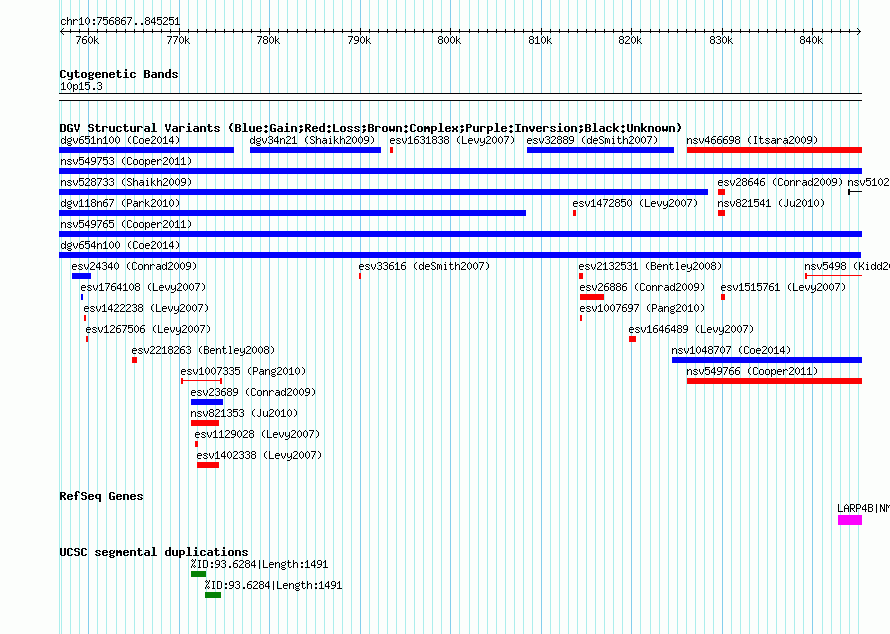The height and width of the screenshot is (634, 890).
Task: Click the esv32889 (deSmith2007) gain bar
Action: coord(600,150)
